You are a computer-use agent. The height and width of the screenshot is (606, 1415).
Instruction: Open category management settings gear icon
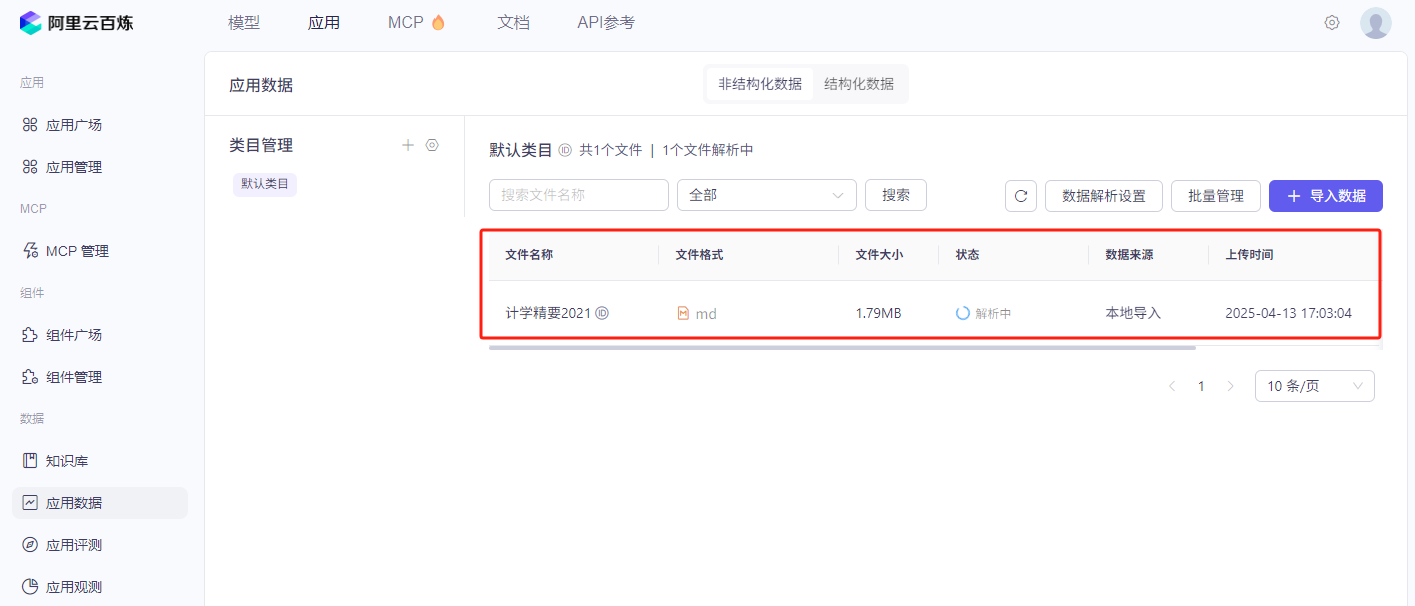coord(432,145)
